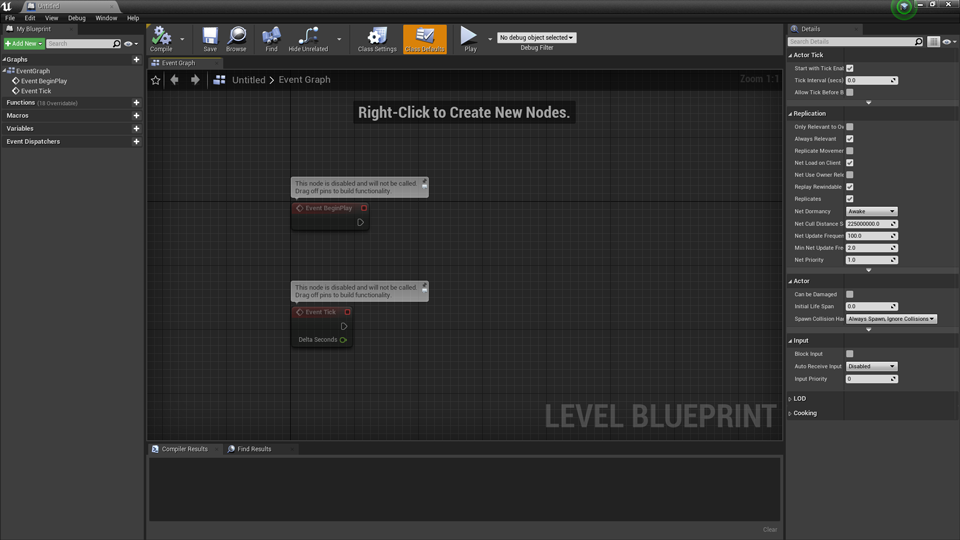Screen dimensions: 960x540
Task: Open the Net Dormancy dropdown
Action: click(x=871, y=211)
